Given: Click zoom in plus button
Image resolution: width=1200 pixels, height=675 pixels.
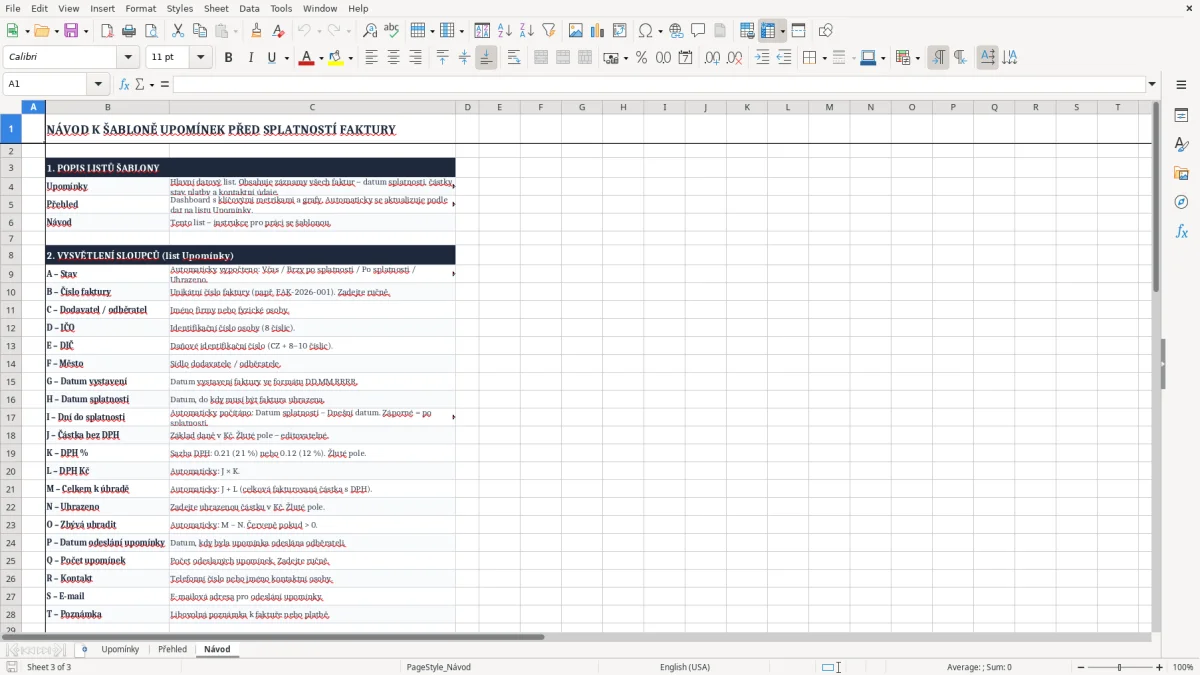Looking at the screenshot, I should point(1160,667).
